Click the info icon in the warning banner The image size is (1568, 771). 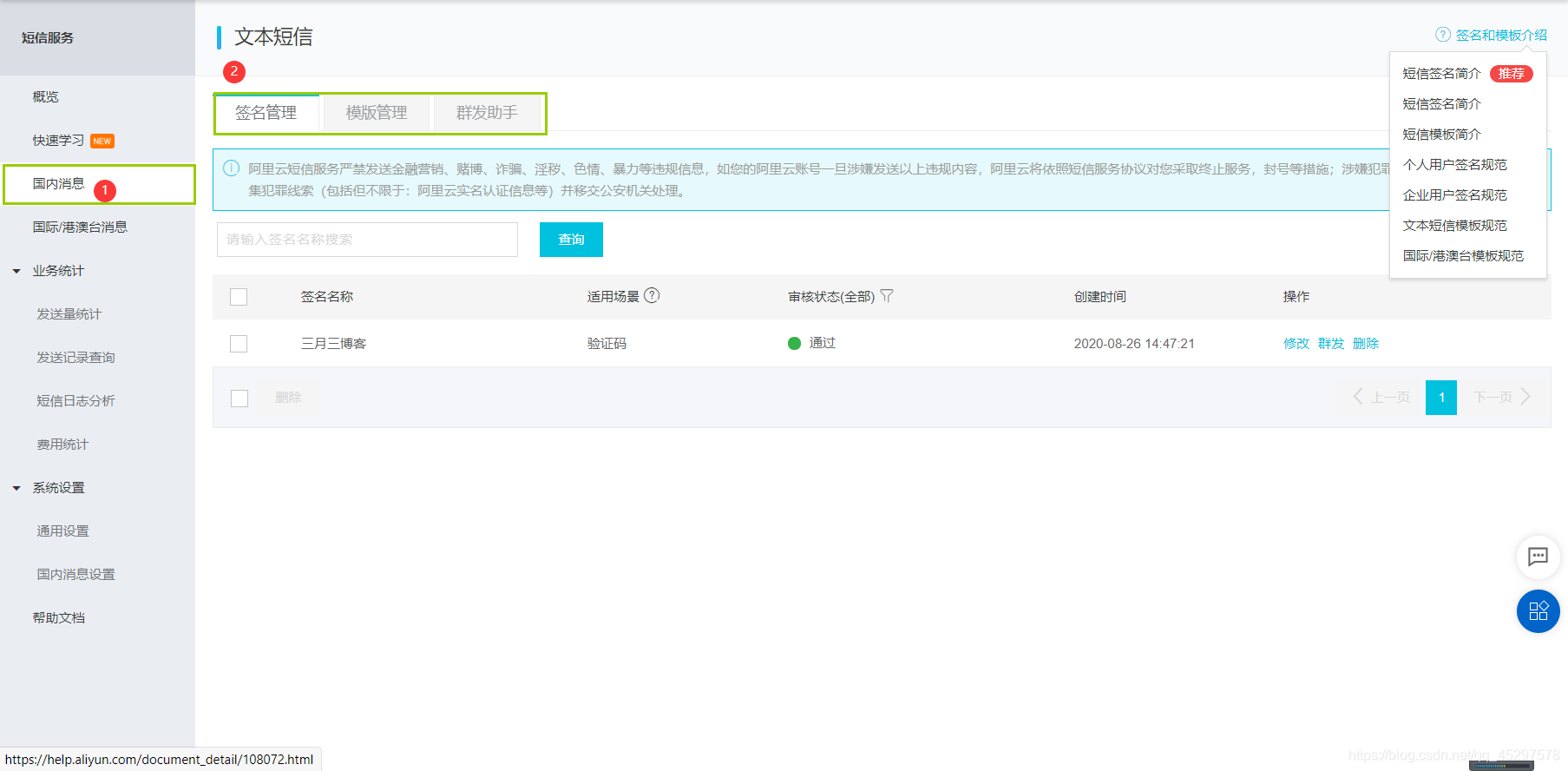[231, 168]
